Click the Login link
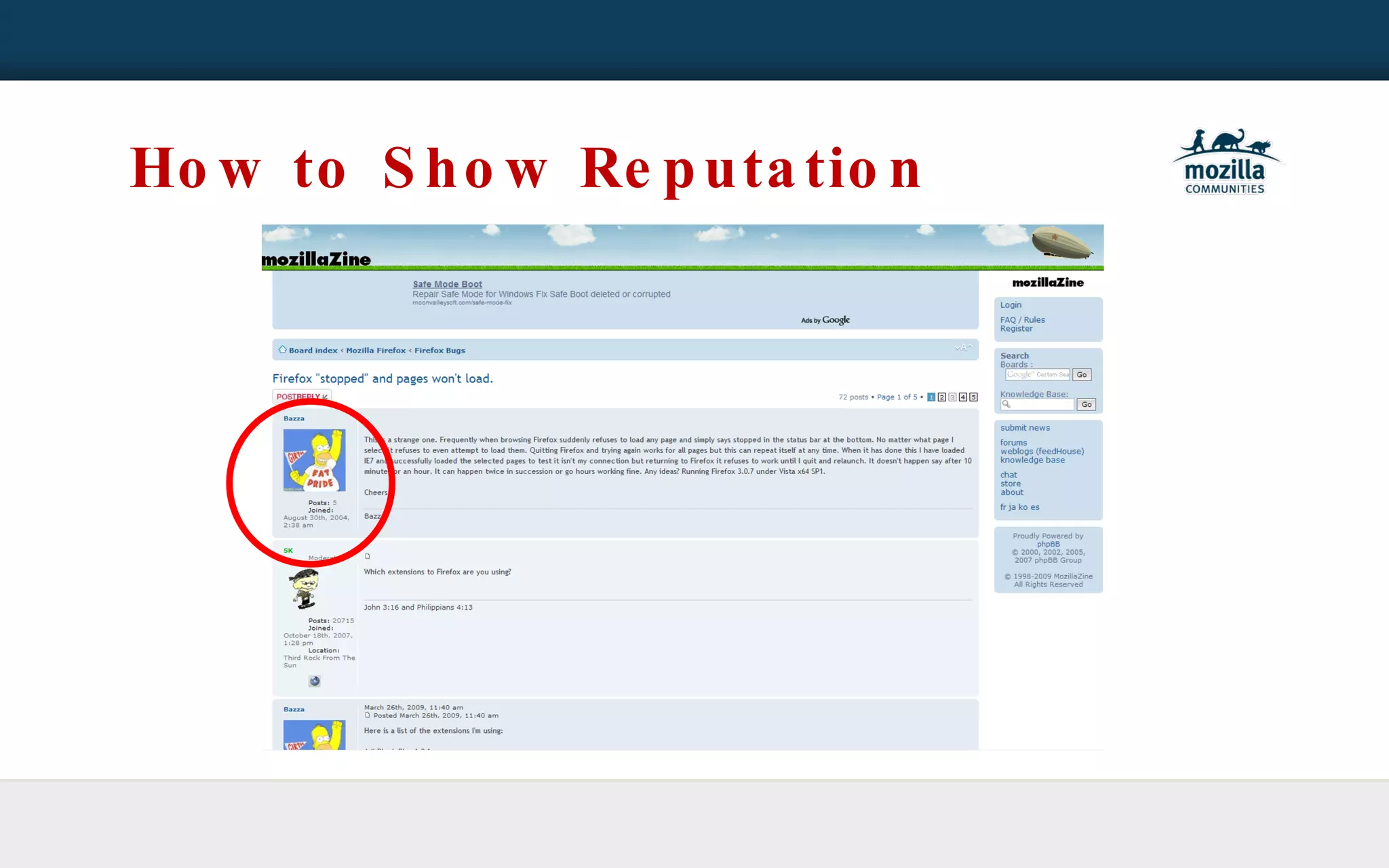This screenshot has width=1389, height=868. coord(1011,305)
